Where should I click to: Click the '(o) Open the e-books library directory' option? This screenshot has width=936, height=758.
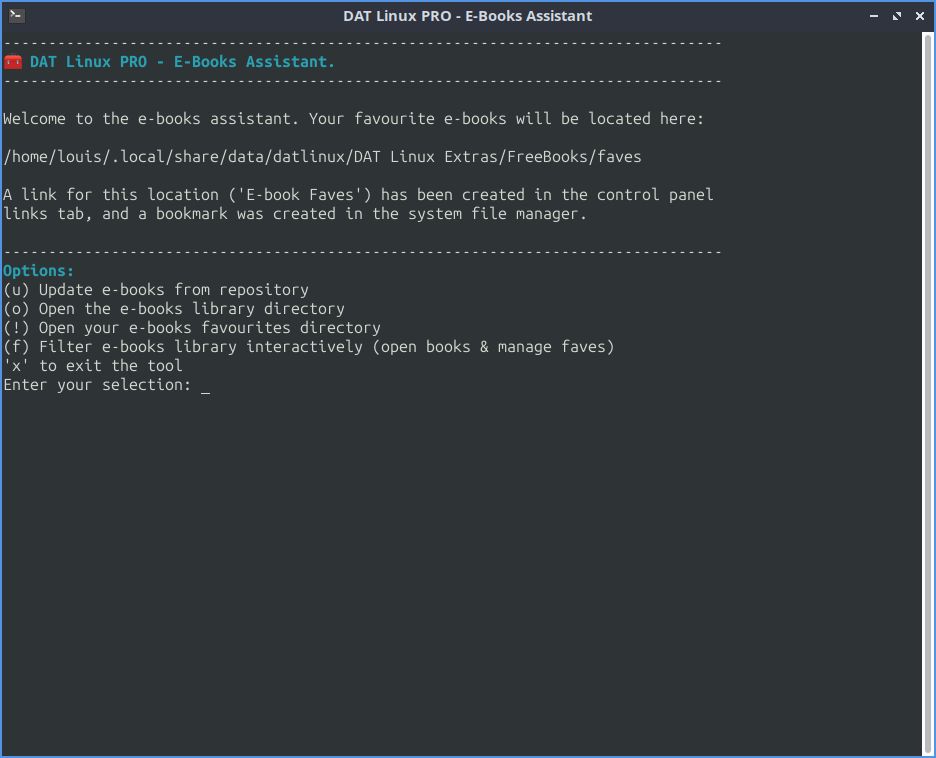pos(174,309)
